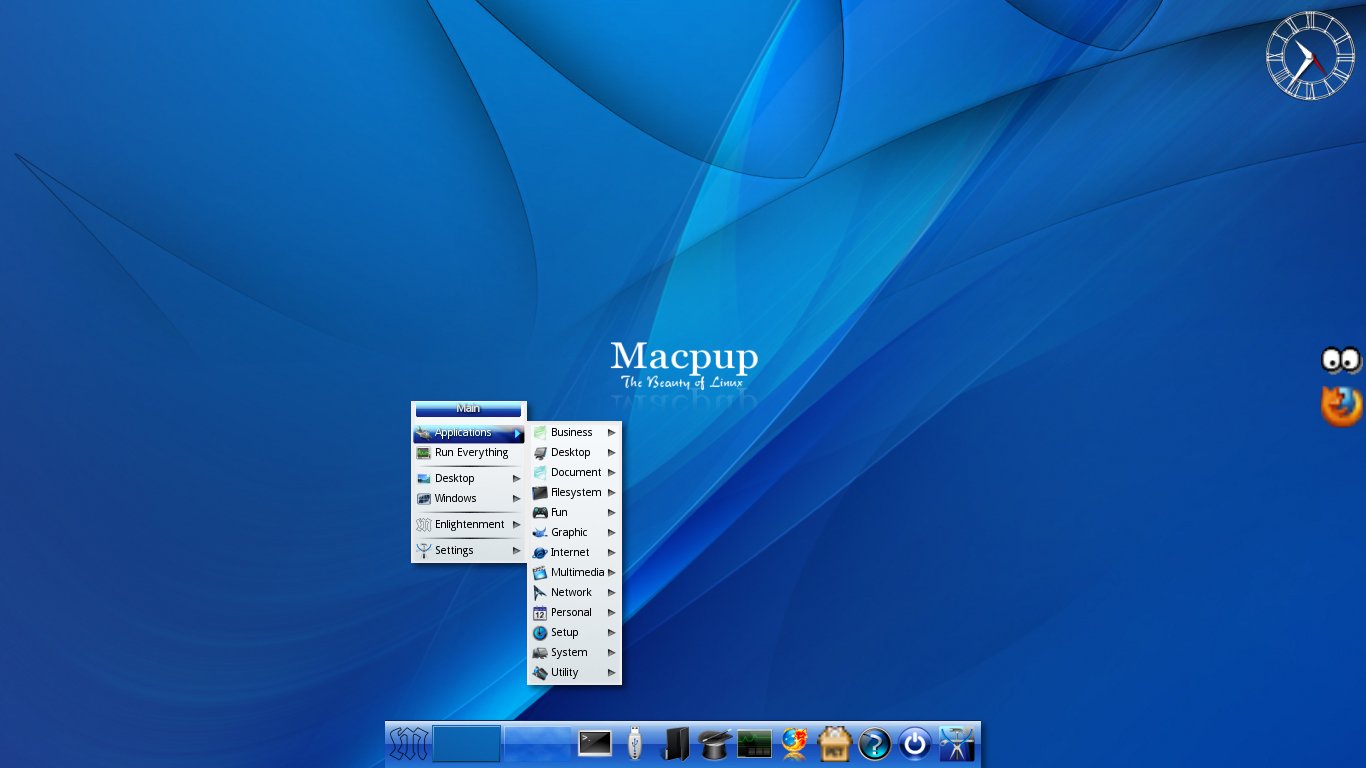Expand the Internet submenu arrow
The height and width of the screenshot is (768, 1366).
click(x=612, y=553)
